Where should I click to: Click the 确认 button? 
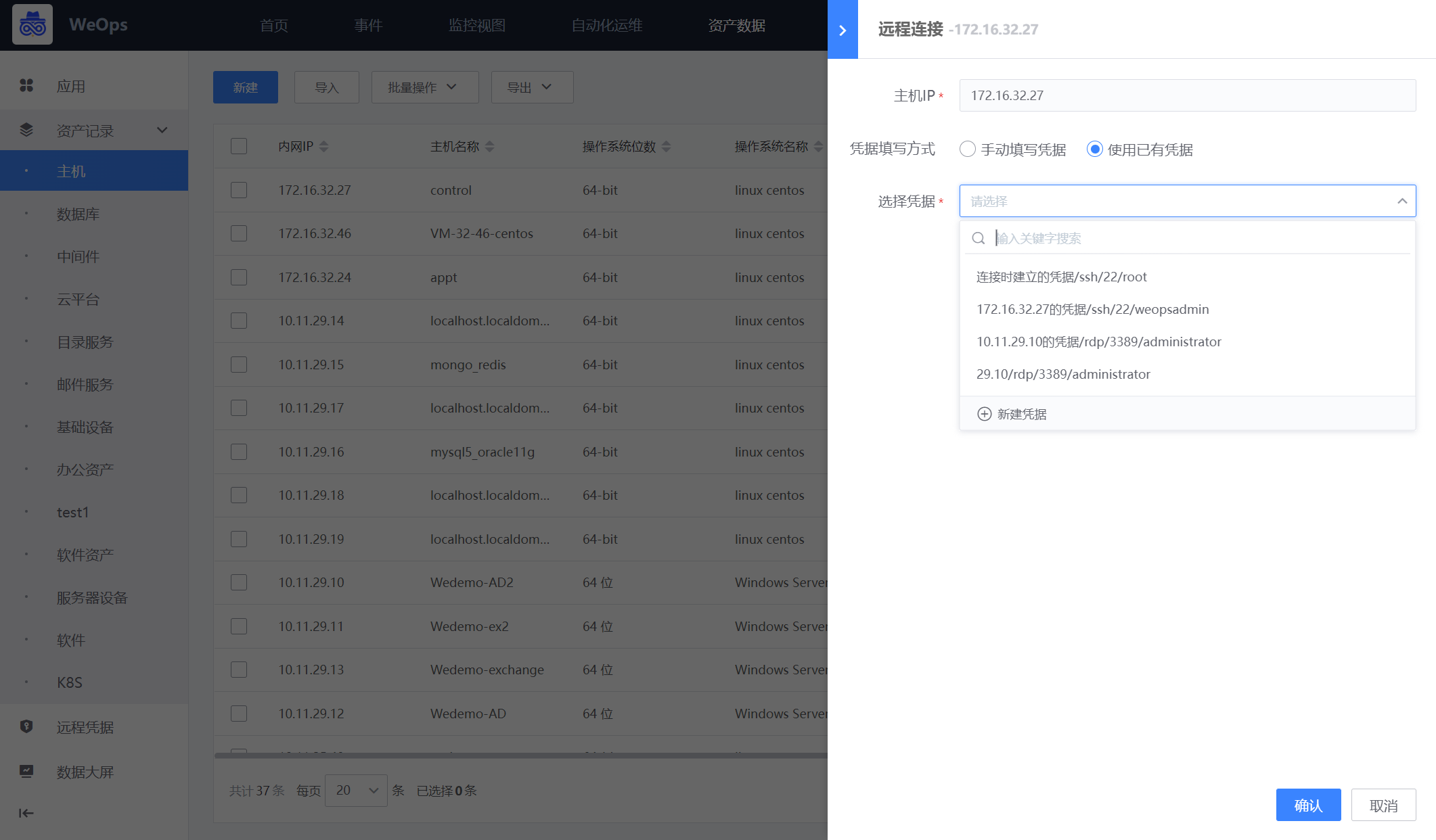coord(1307,805)
